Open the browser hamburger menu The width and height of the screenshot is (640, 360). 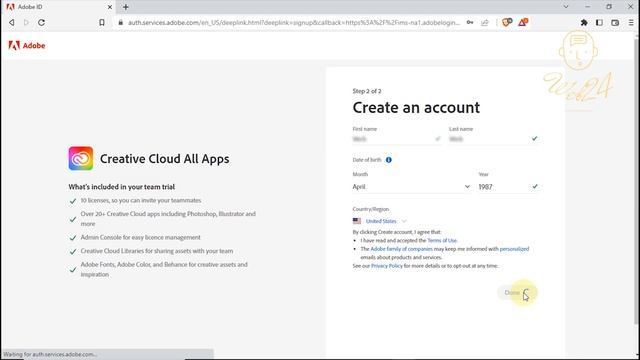(x=631, y=22)
